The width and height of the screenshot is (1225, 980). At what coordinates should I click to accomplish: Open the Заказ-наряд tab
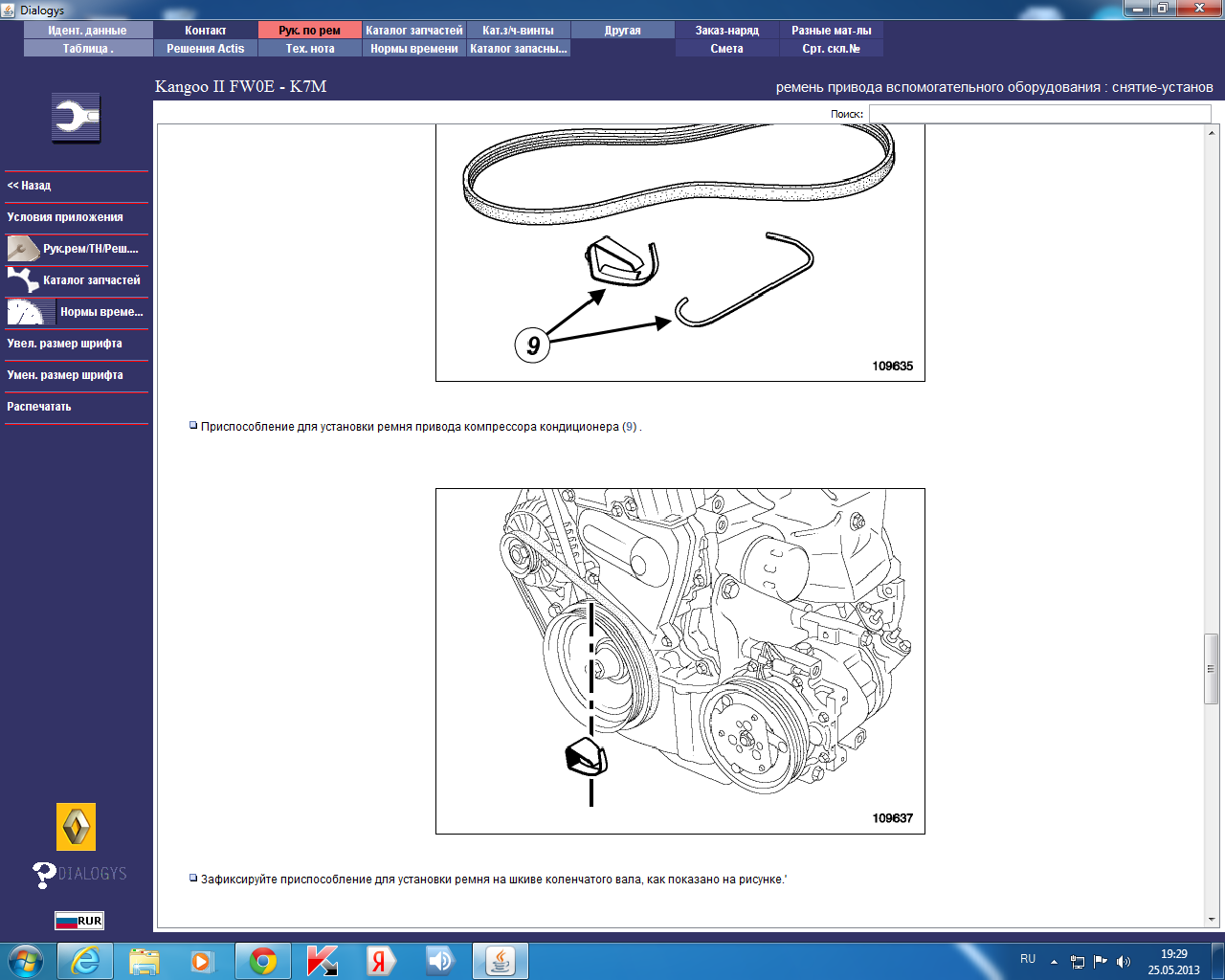(727, 31)
